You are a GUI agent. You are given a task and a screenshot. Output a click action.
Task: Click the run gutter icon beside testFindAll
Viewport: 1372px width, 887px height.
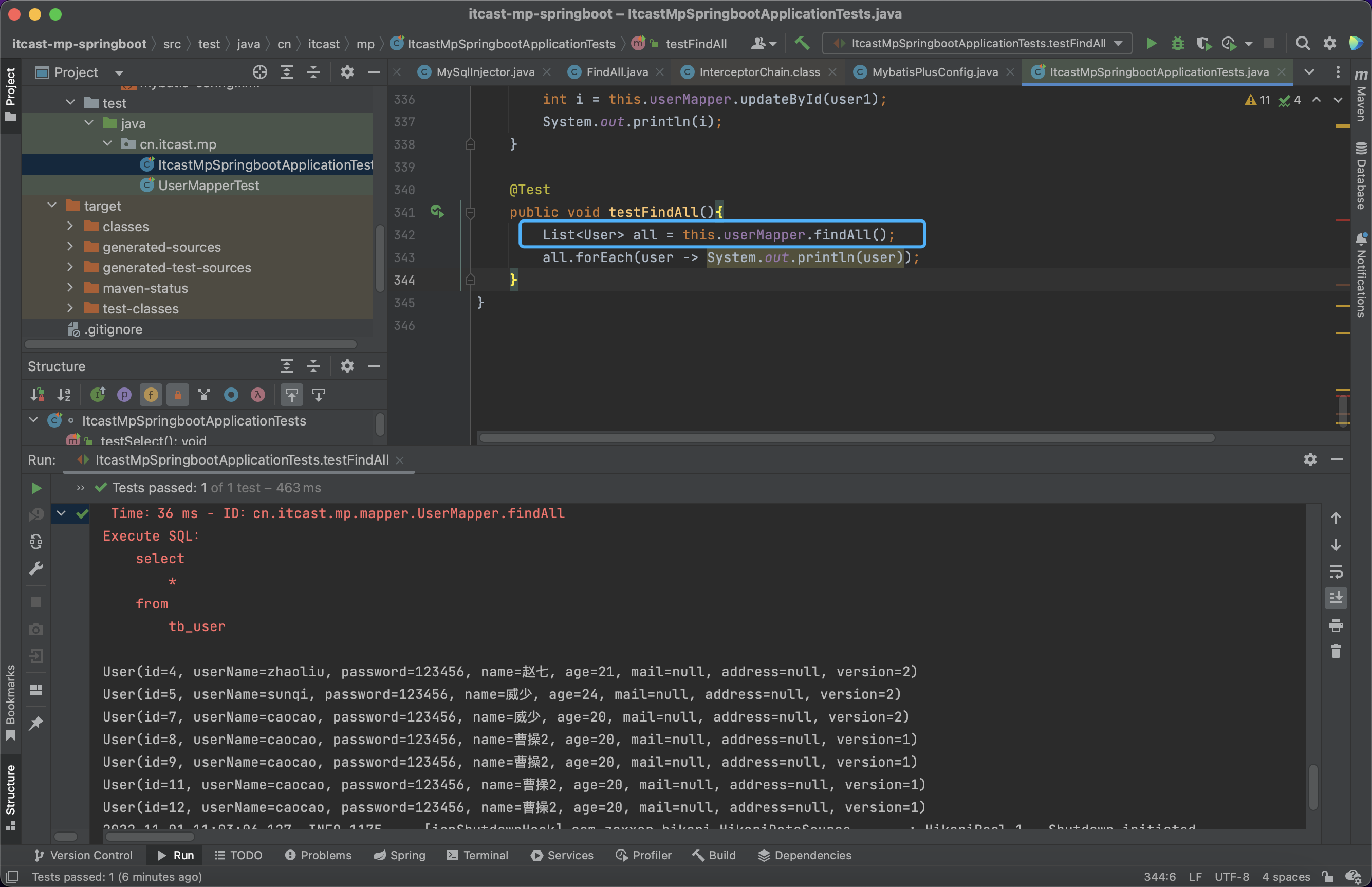pos(437,212)
